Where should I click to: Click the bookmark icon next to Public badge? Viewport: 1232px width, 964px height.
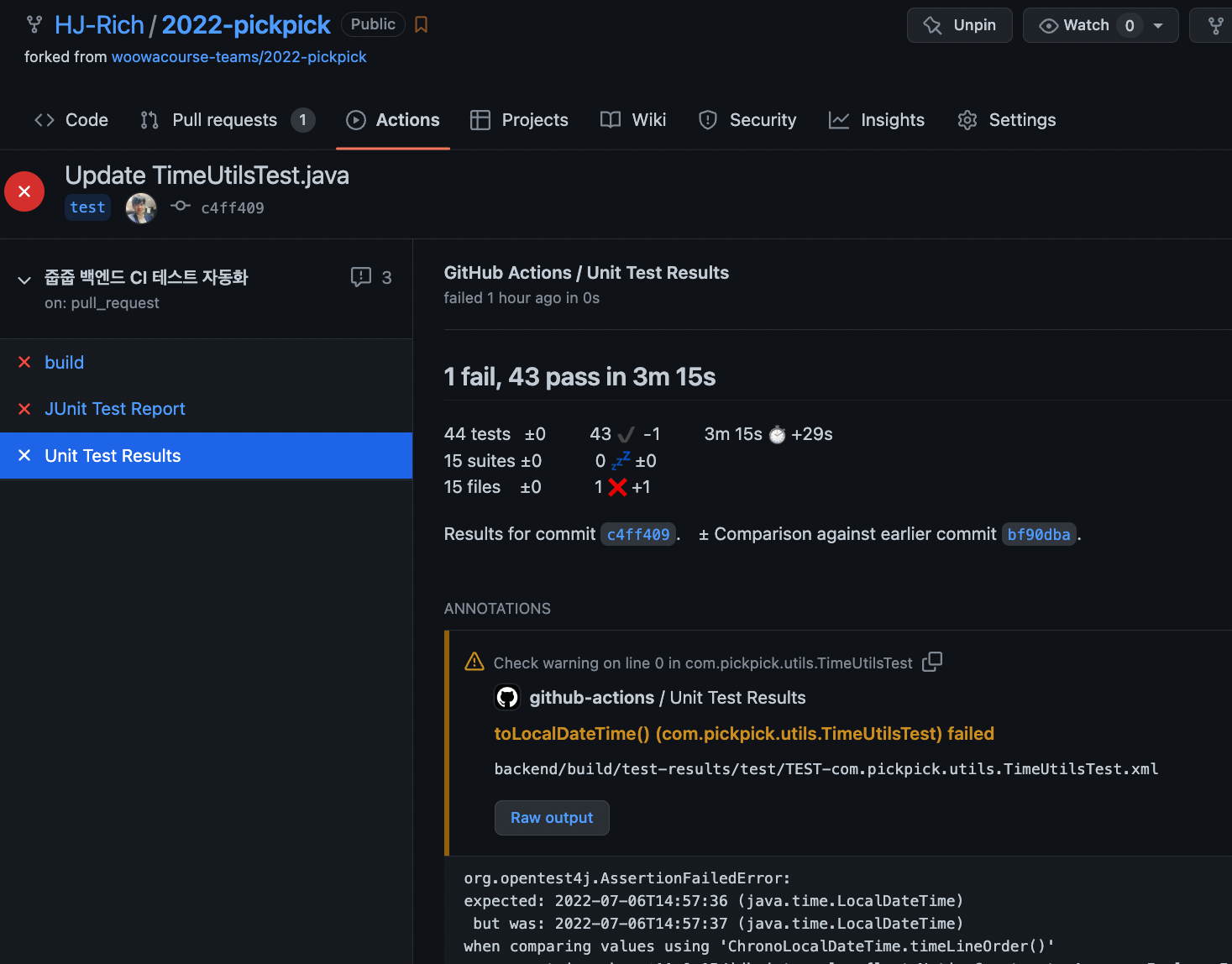tap(422, 25)
